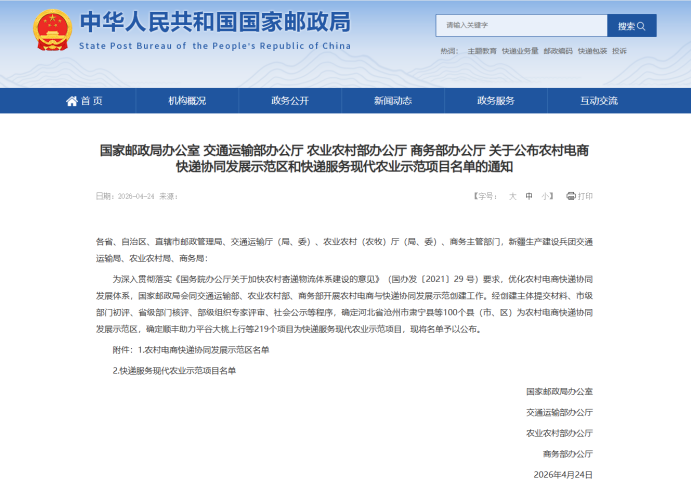Click hot word 主题教育
Viewport: 692px width, 488px height.
click(x=481, y=51)
